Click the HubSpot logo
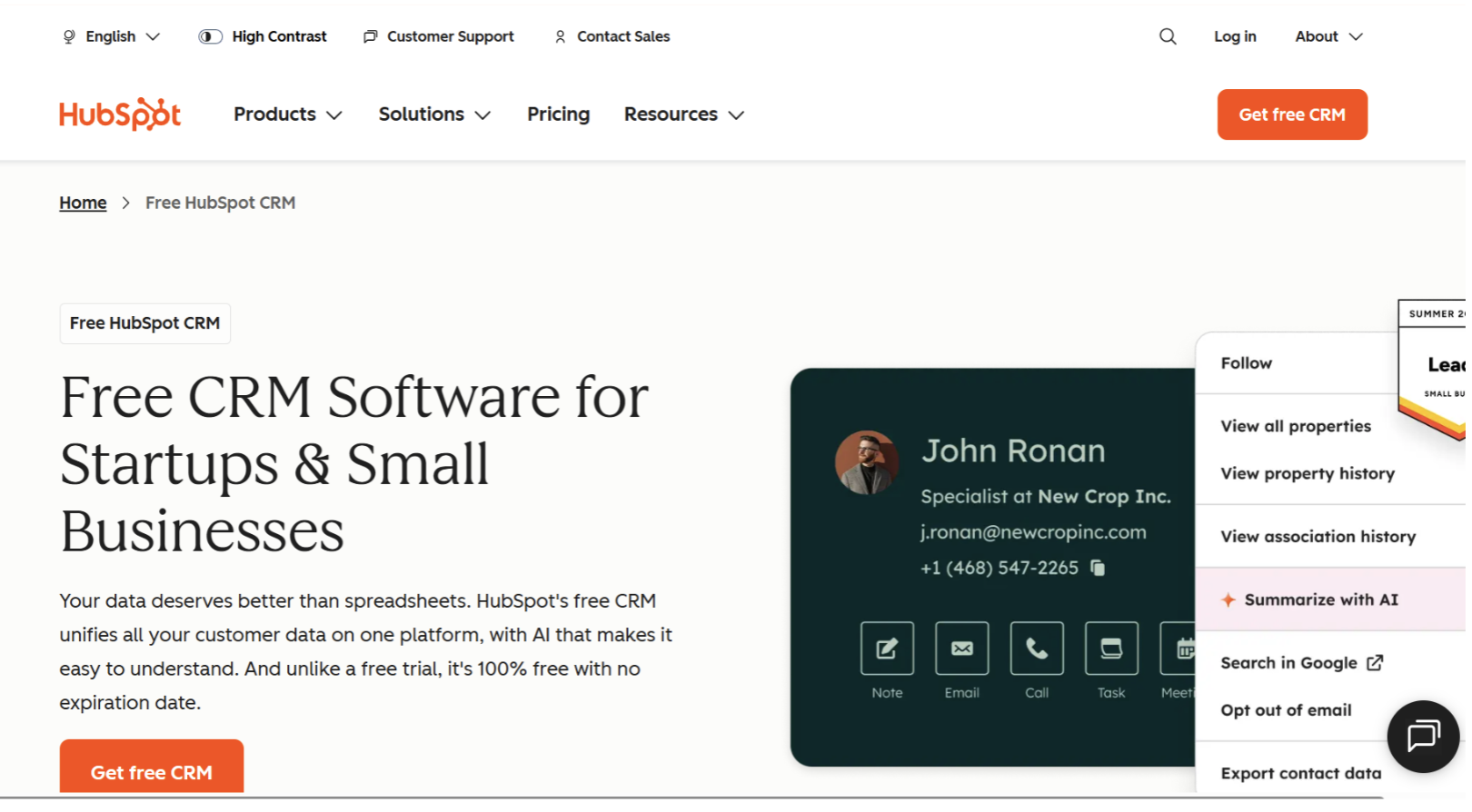1472x812 pixels. (120, 114)
